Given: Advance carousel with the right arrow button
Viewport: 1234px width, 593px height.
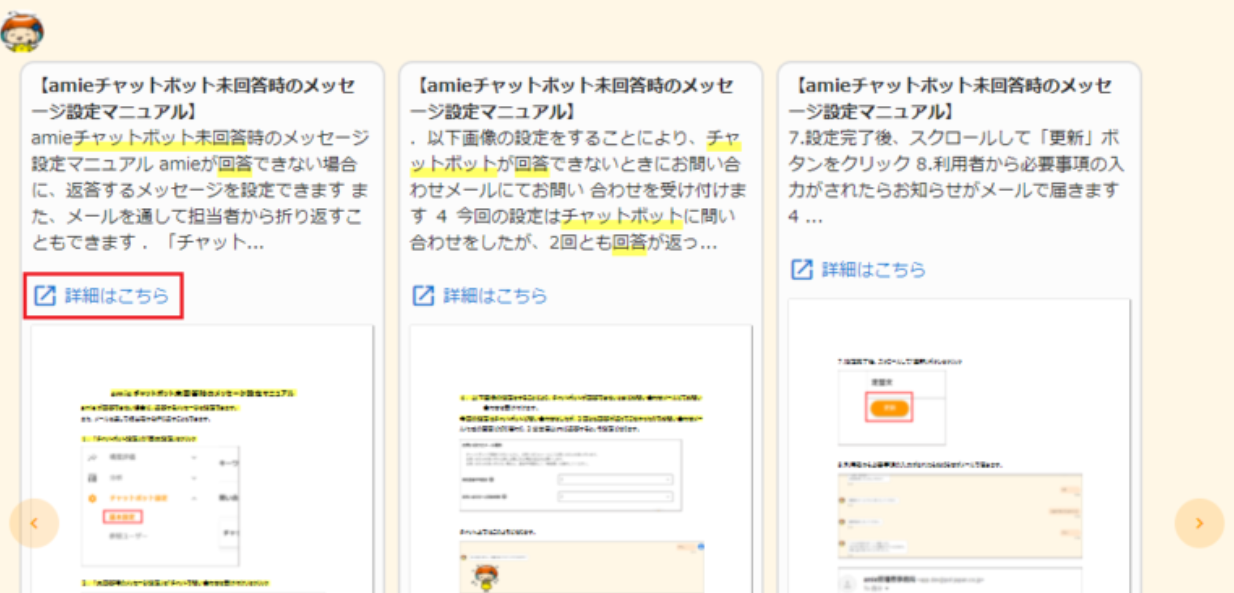Looking at the screenshot, I should pos(1199,523).
